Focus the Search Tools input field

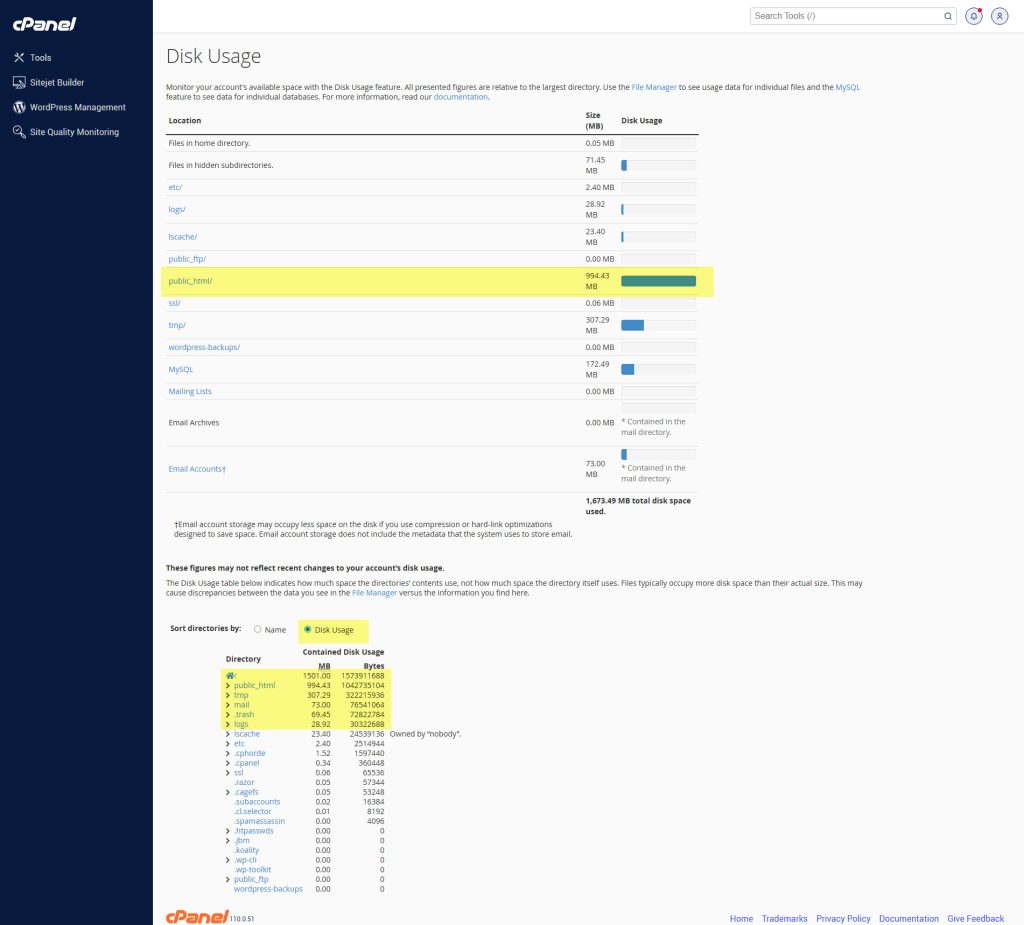point(845,16)
